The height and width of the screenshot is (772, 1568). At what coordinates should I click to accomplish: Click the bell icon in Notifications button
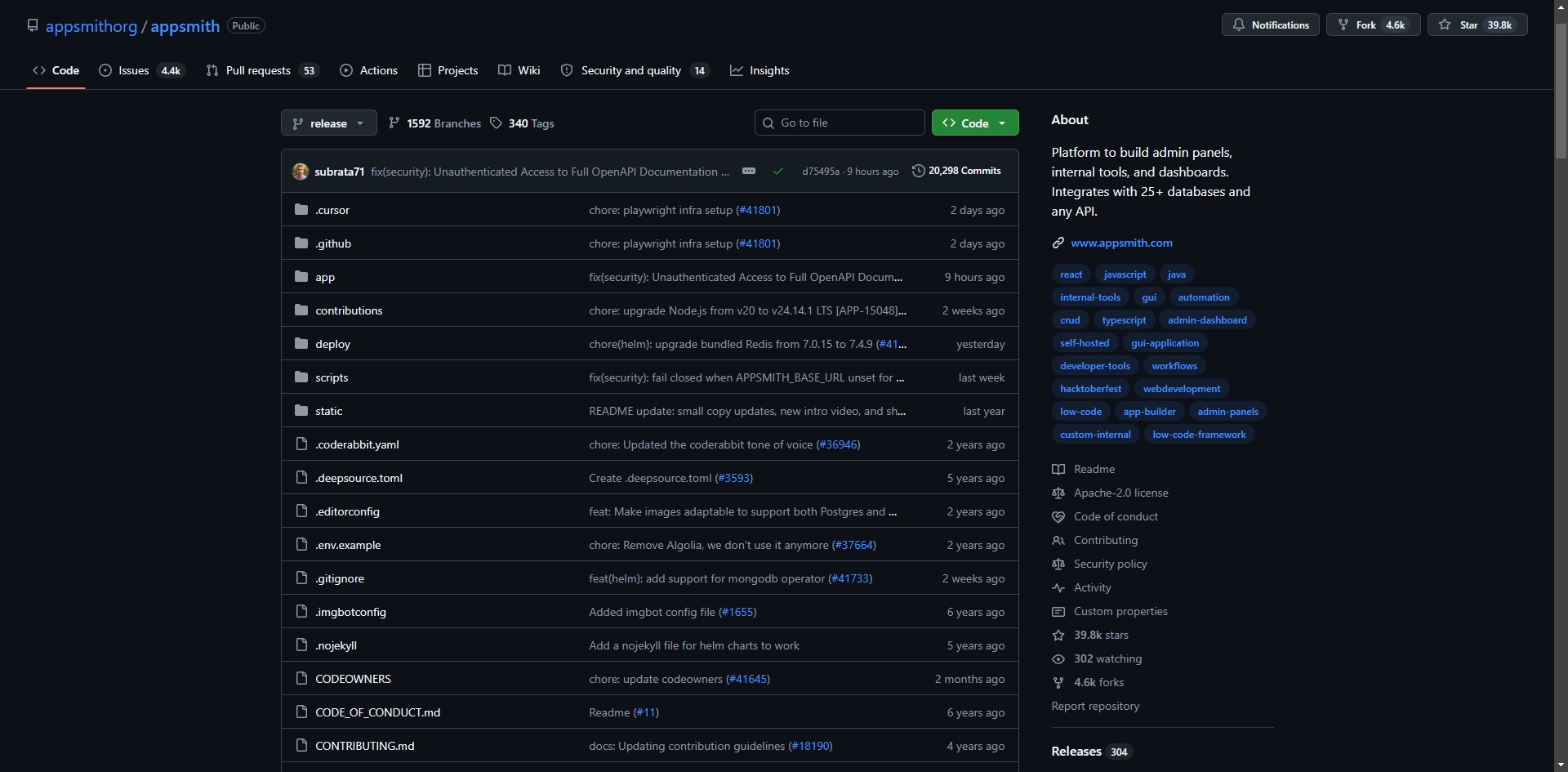pyautogui.click(x=1238, y=25)
